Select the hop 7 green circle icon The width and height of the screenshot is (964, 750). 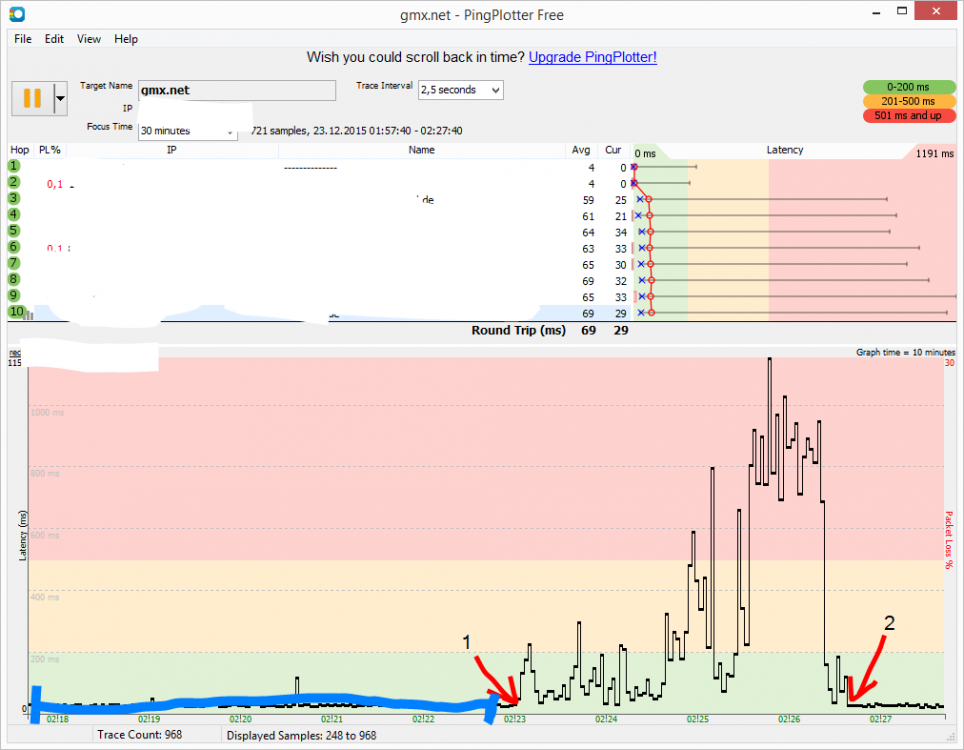(x=15, y=263)
